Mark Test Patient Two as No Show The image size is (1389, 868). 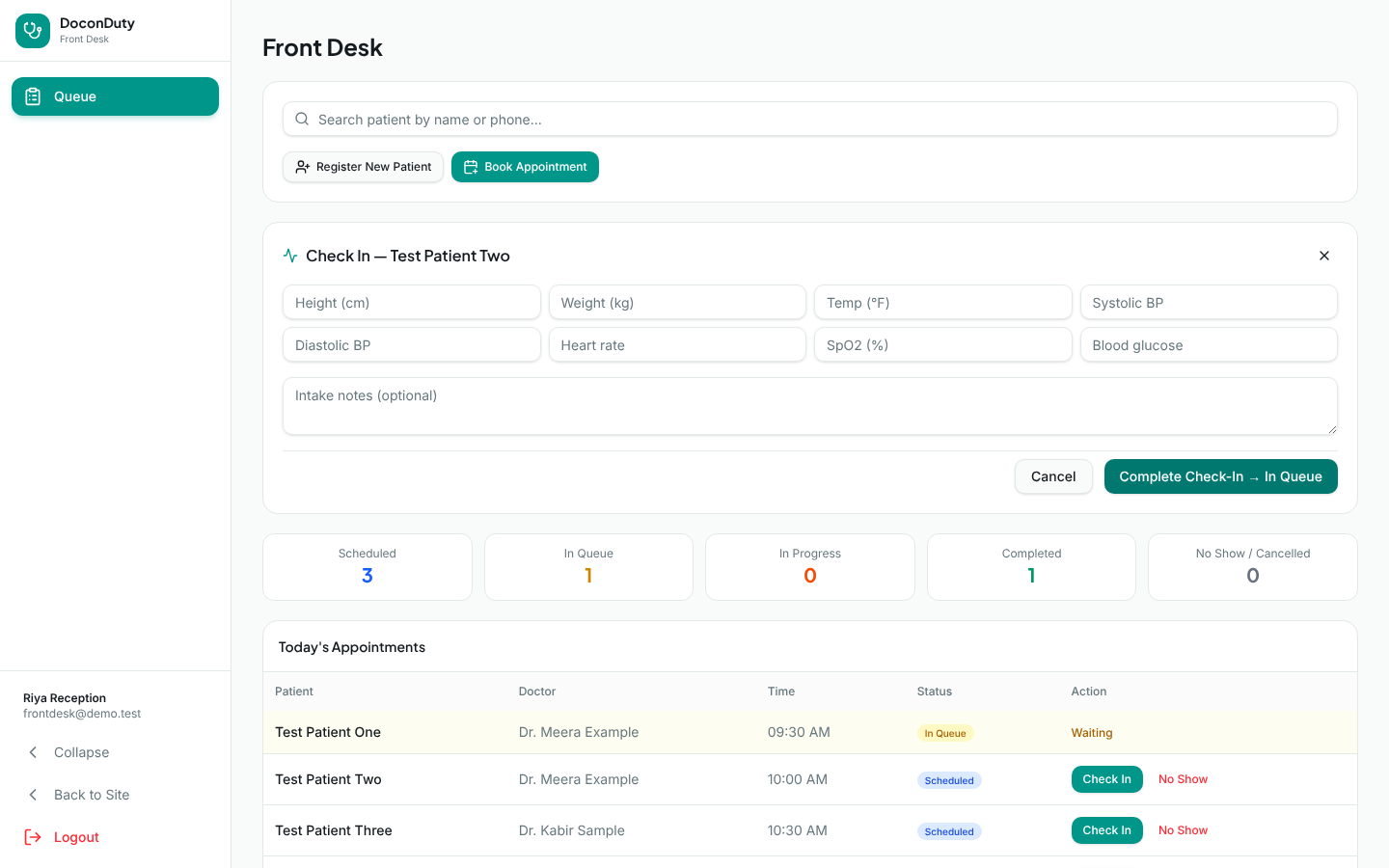pyautogui.click(x=1183, y=779)
